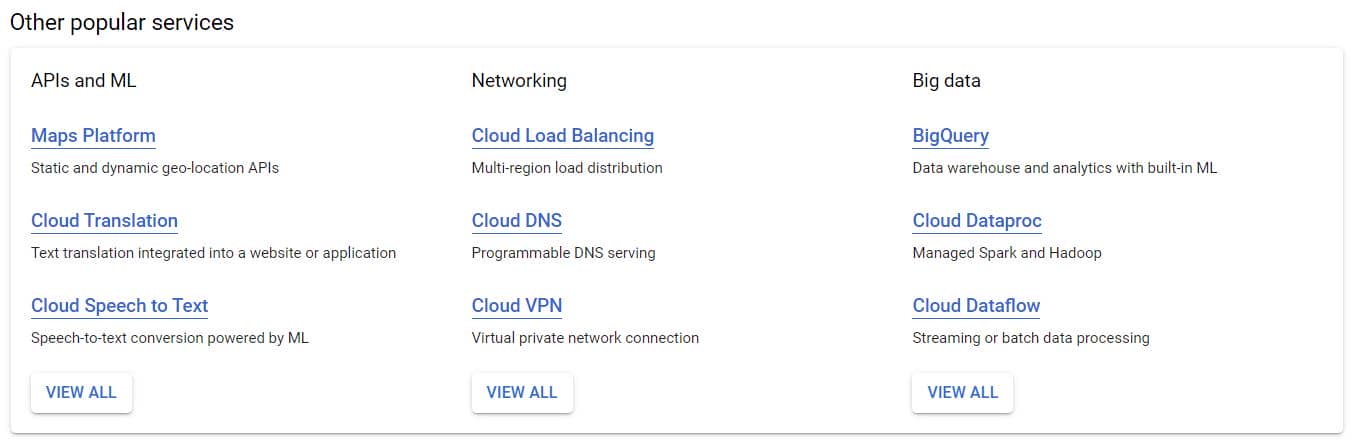Open the Cloud Translation link
This screenshot has width=1353, height=444.
click(104, 221)
